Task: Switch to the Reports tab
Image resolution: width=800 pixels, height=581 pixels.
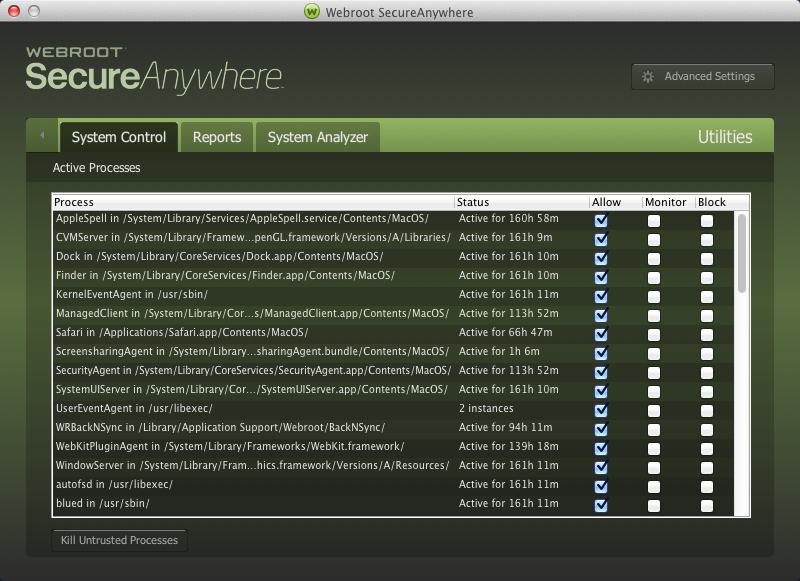Action: 216,137
